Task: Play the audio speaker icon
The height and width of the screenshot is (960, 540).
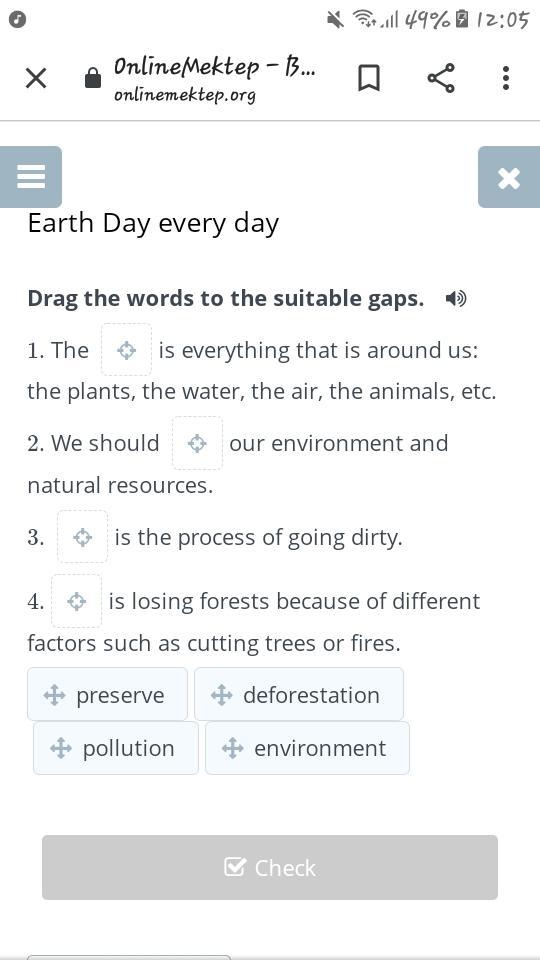Action: (456, 299)
